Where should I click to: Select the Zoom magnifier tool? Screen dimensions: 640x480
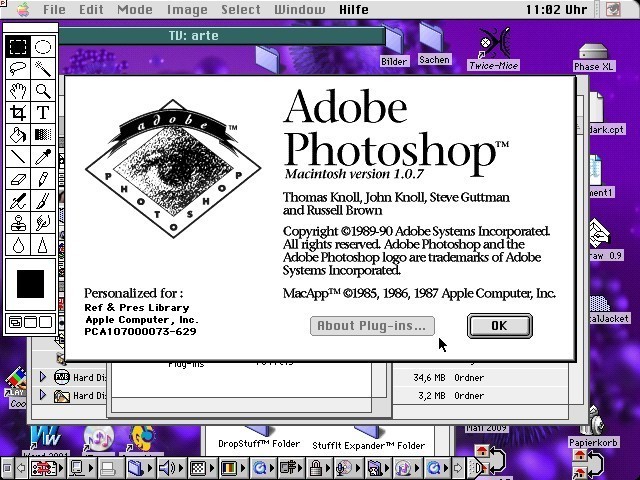coord(43,90)
